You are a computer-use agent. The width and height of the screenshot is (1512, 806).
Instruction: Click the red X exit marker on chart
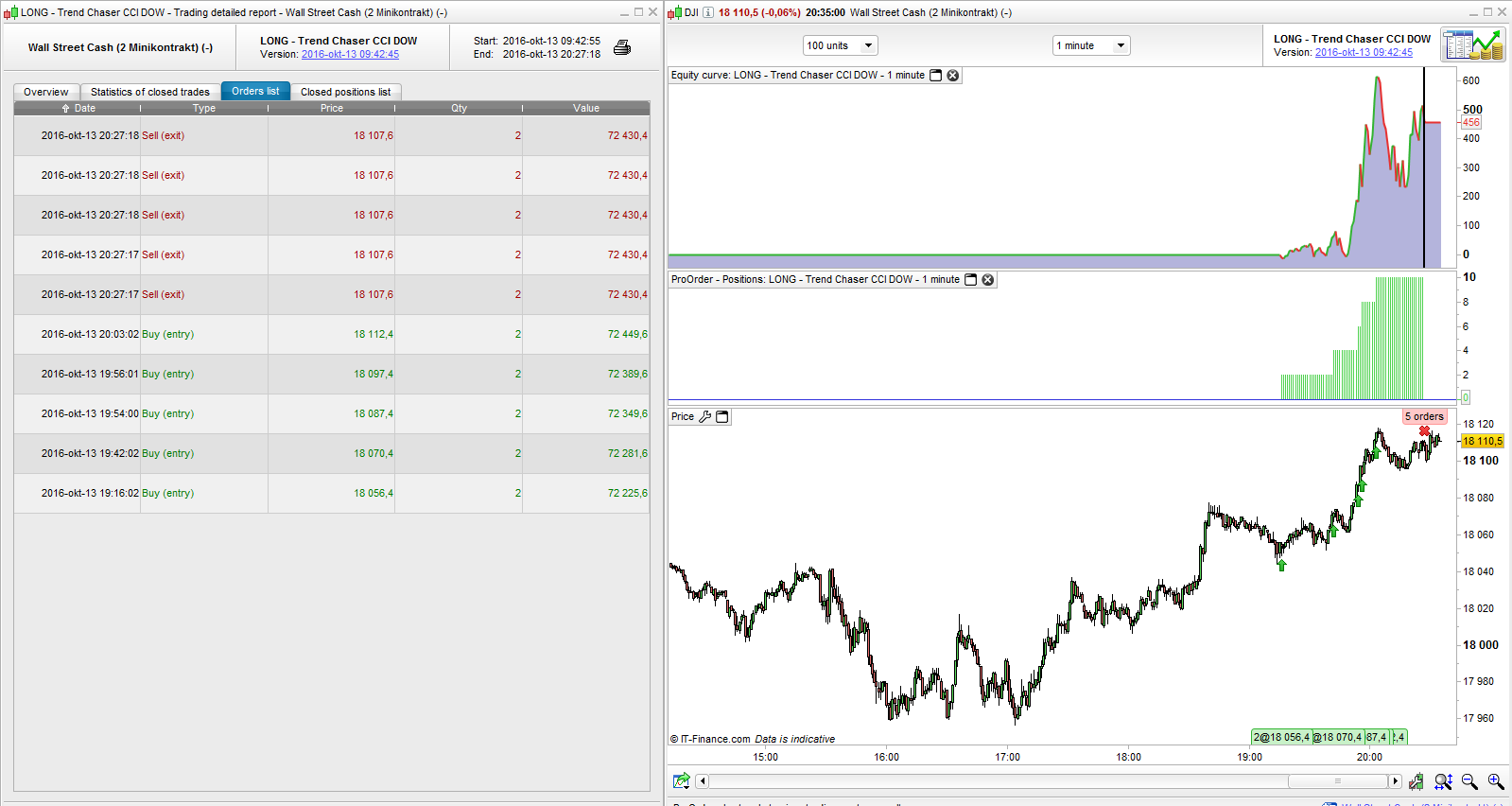point(1425,431)
